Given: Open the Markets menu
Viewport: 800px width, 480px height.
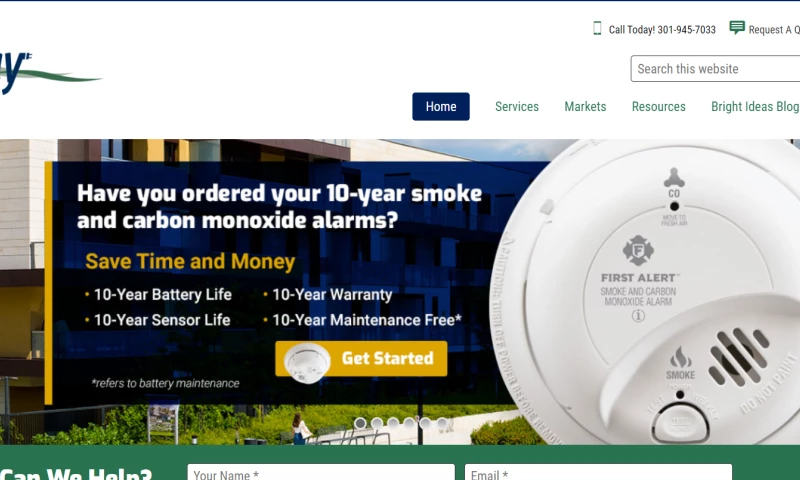Looking at the screenshot, I should pos(585,107).
